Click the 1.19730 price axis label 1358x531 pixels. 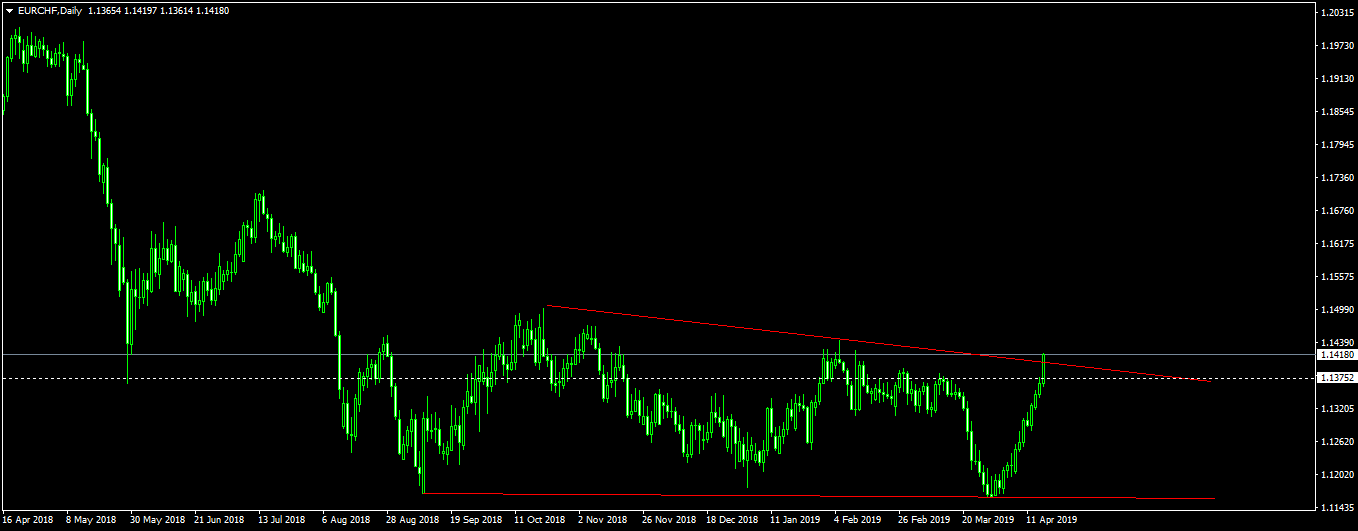1336,46
